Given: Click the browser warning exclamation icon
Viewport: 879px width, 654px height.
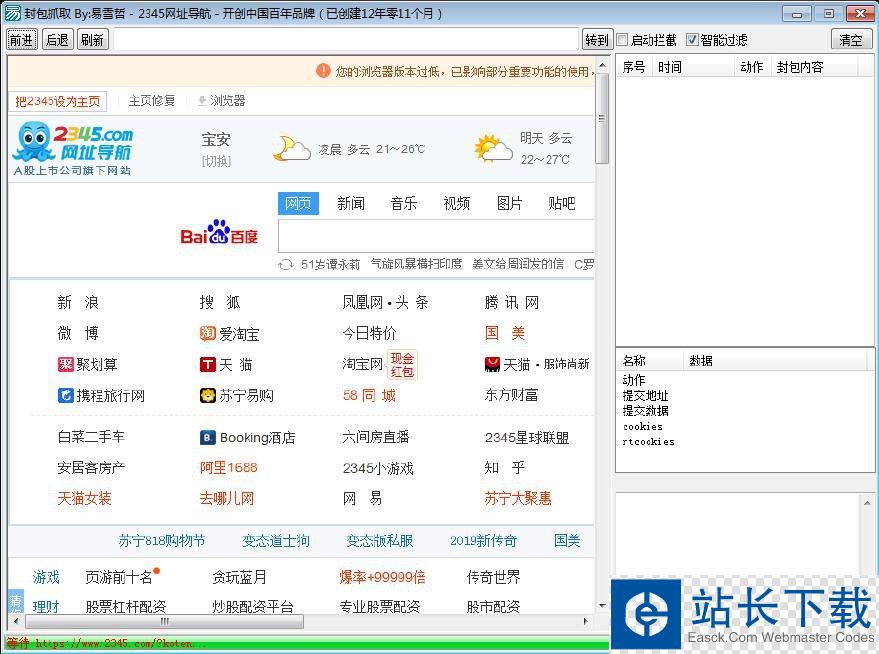Looking at the screenshot, I should point(323,71).
